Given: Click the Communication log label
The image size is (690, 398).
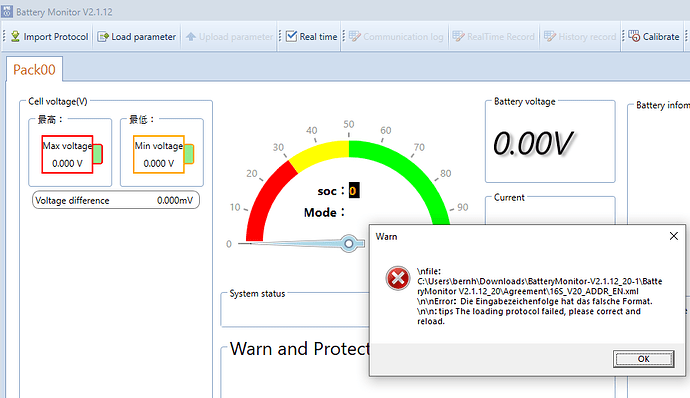Looking at the screenshot, I should 403,37.
